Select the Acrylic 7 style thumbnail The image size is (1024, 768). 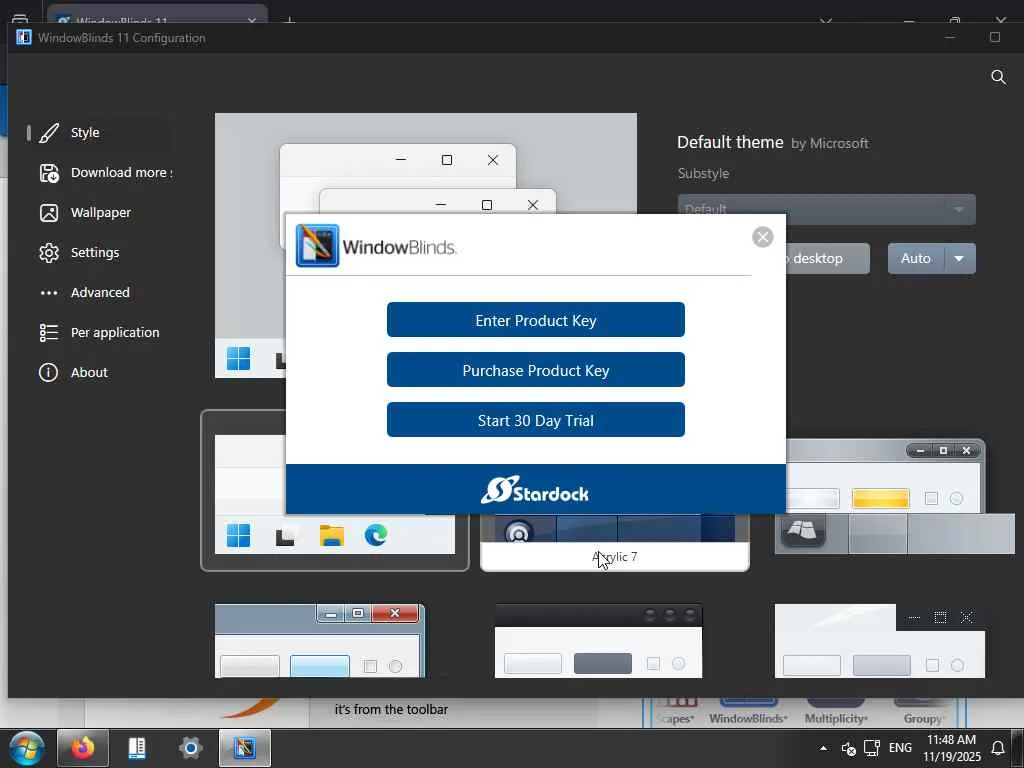[x=615, y=542]
